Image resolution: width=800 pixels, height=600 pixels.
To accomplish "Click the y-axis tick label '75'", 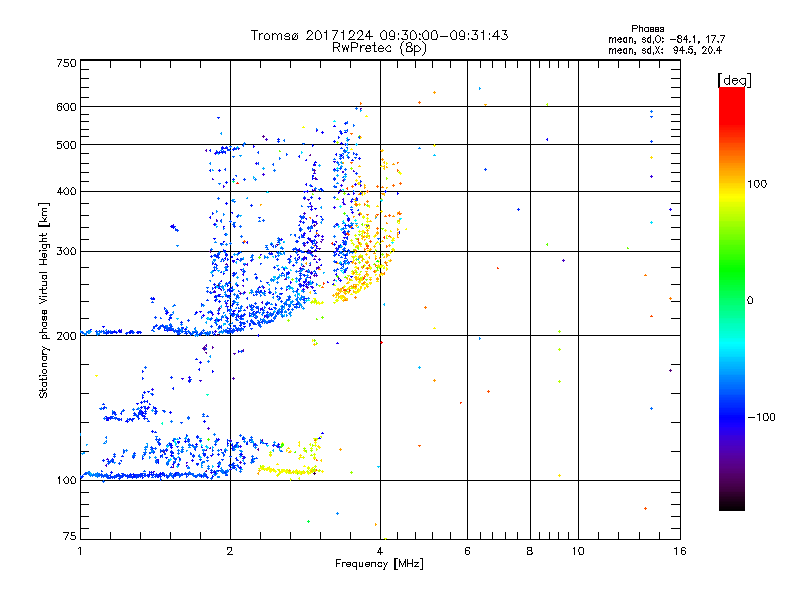I will click(x=70, y=536).
